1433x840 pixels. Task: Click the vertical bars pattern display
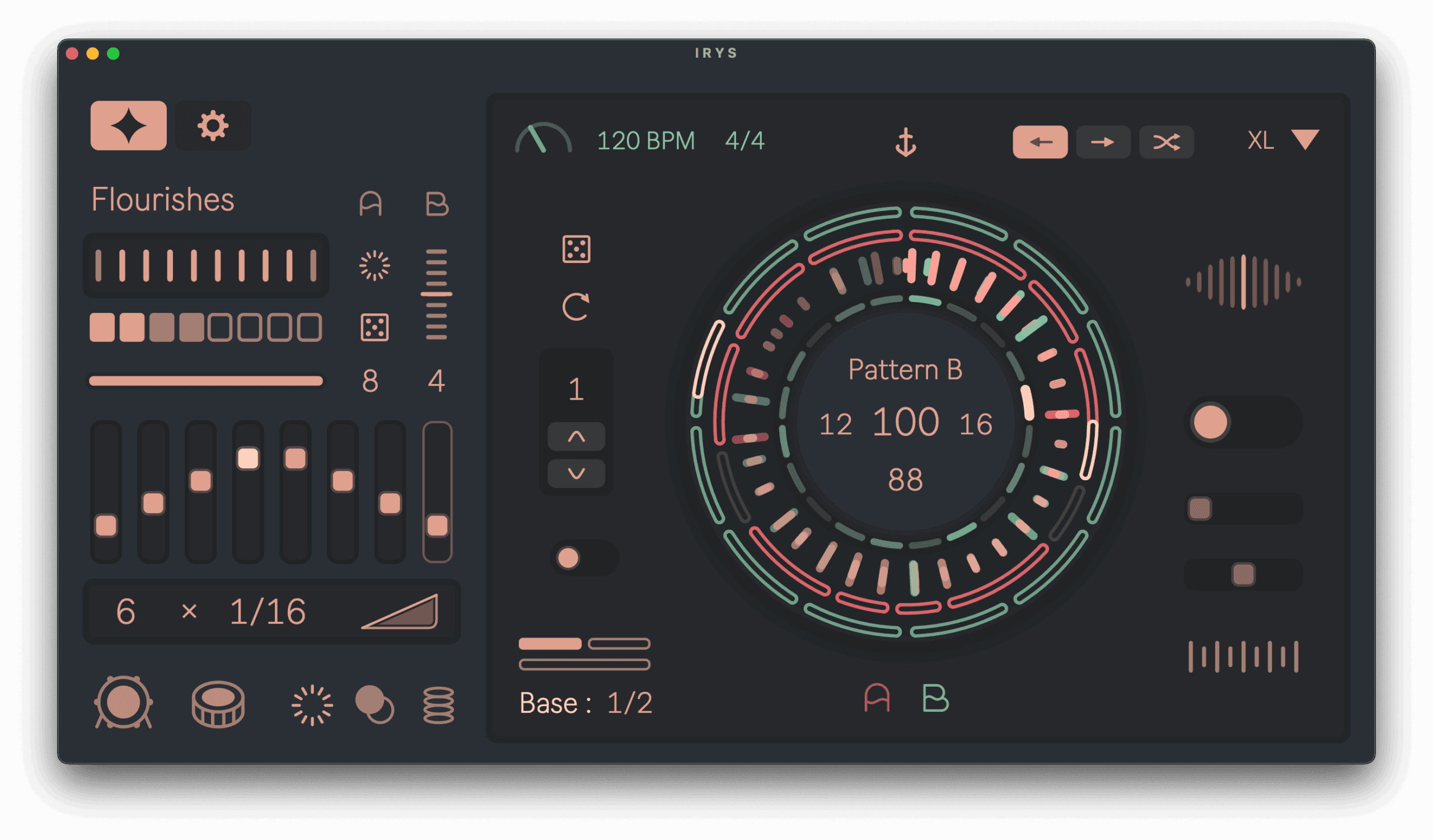(x=206, y=265)
